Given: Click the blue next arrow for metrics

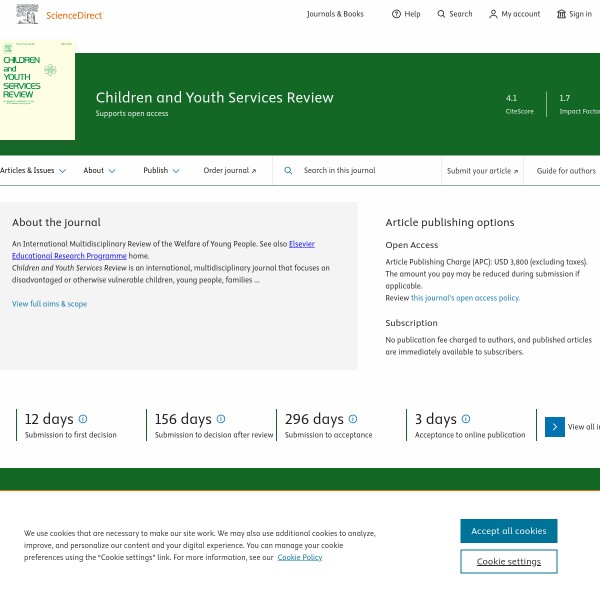Looking at the screenshot, I should [555, 427].
